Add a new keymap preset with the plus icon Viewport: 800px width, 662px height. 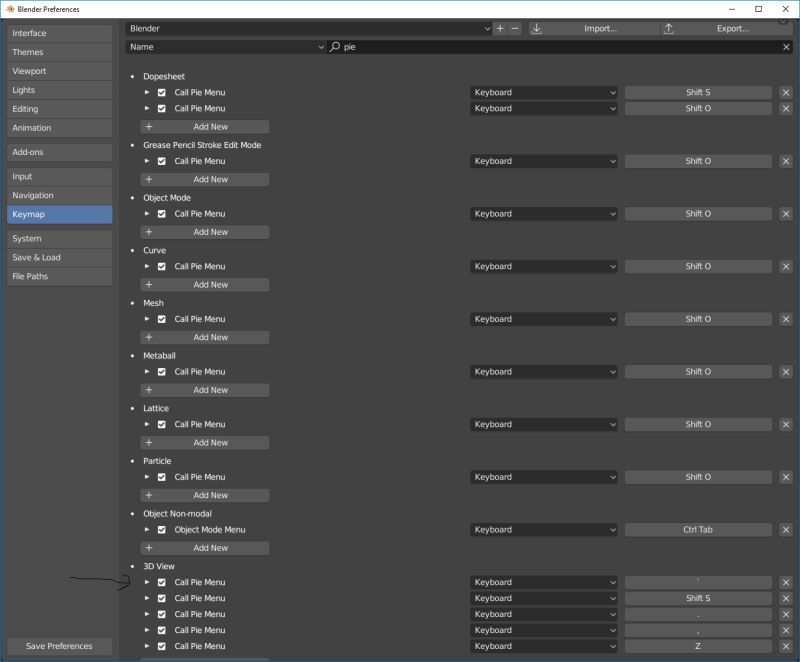click(x=498, y=28)
